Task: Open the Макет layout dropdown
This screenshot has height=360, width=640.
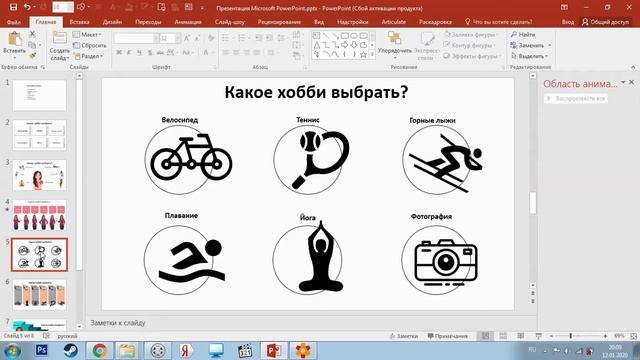Action: (x=87, y=35)
